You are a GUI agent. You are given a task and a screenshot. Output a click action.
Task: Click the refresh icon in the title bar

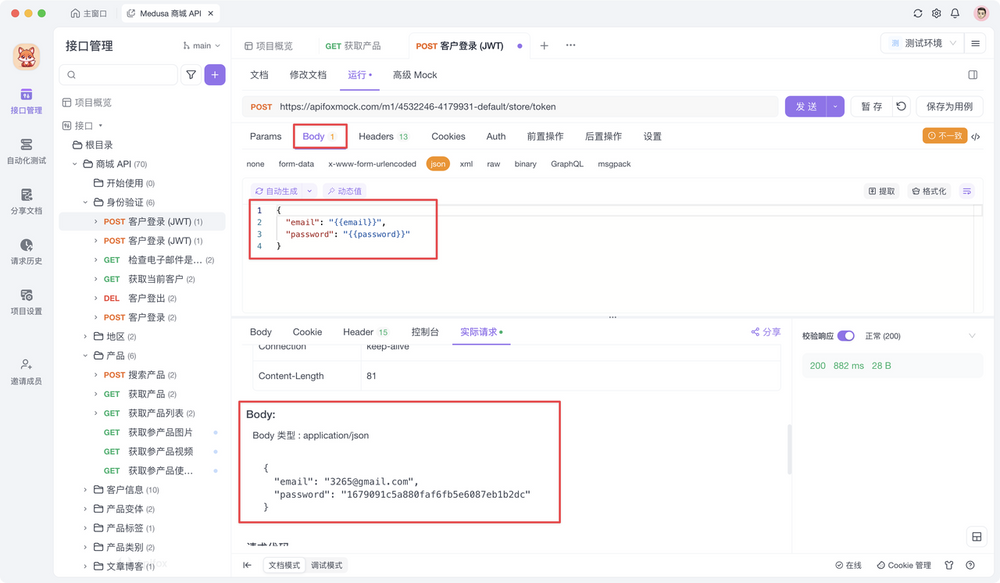(916, 14)
